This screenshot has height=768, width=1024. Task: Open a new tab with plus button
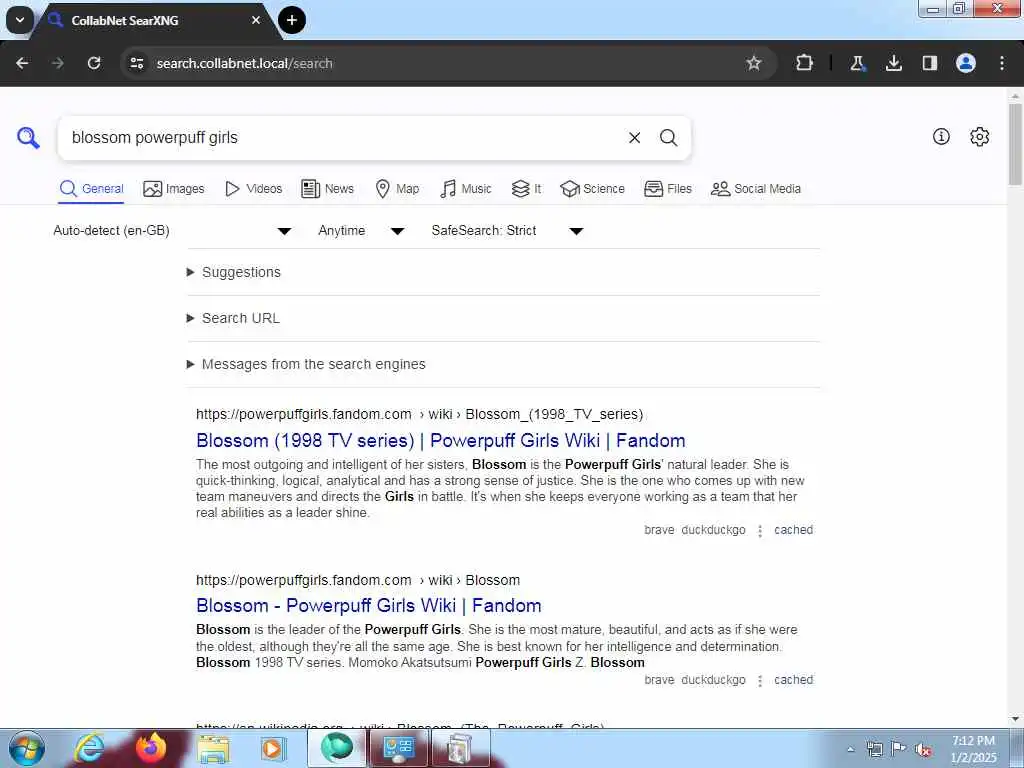292,20
